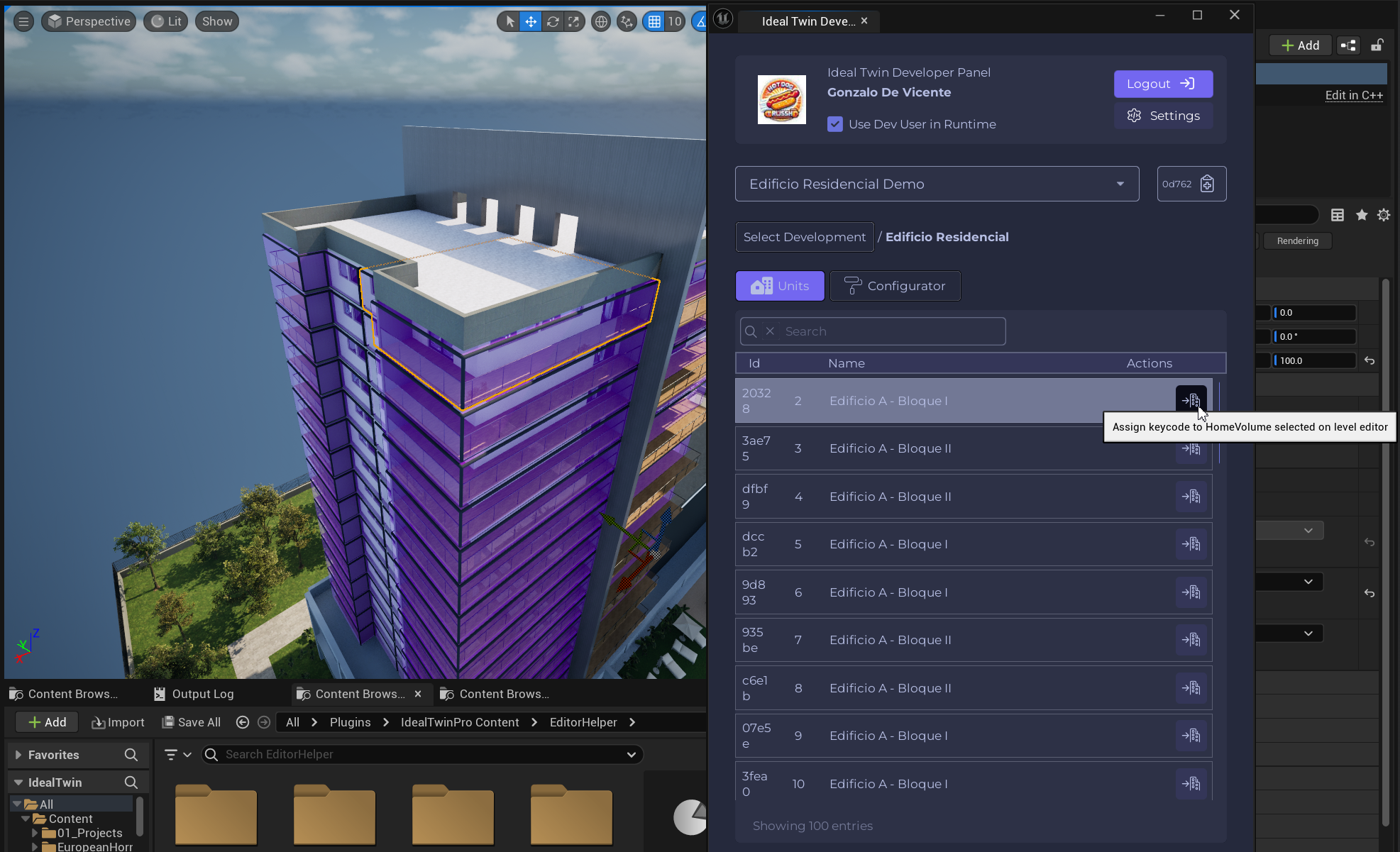Click the world coordinate system globe icon
The image size is (1400, 852).
click(601, 22)
